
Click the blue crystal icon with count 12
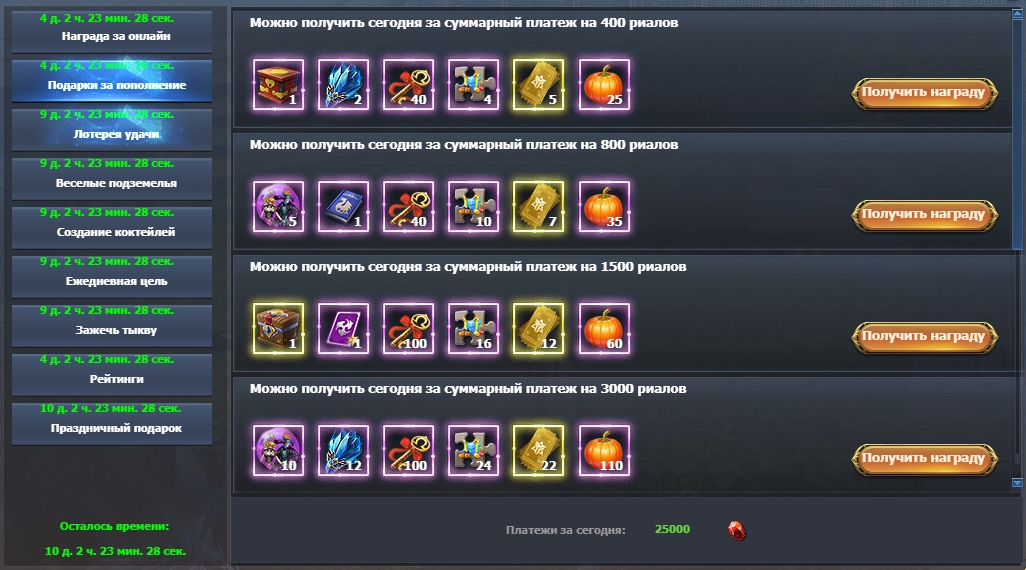point(344,451)
